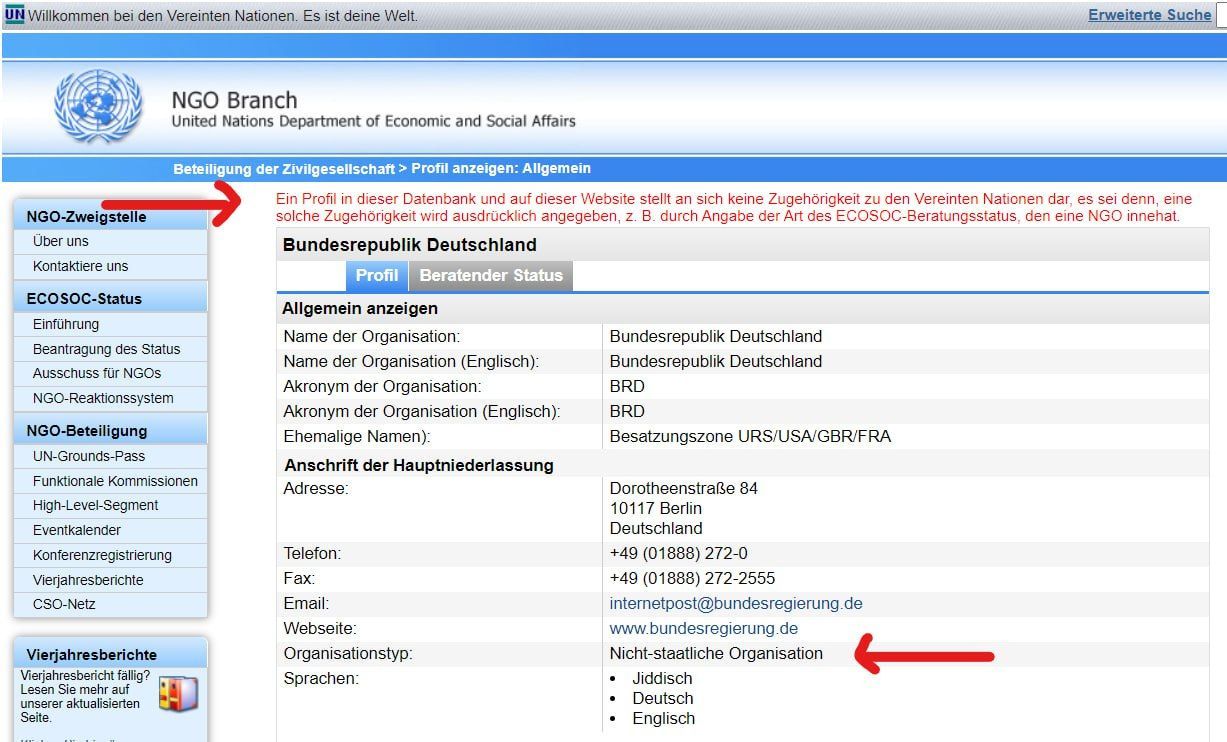Click the Vierjahresberichte box header
Screen dimensions: 1227x742
(x=111, y=654)
